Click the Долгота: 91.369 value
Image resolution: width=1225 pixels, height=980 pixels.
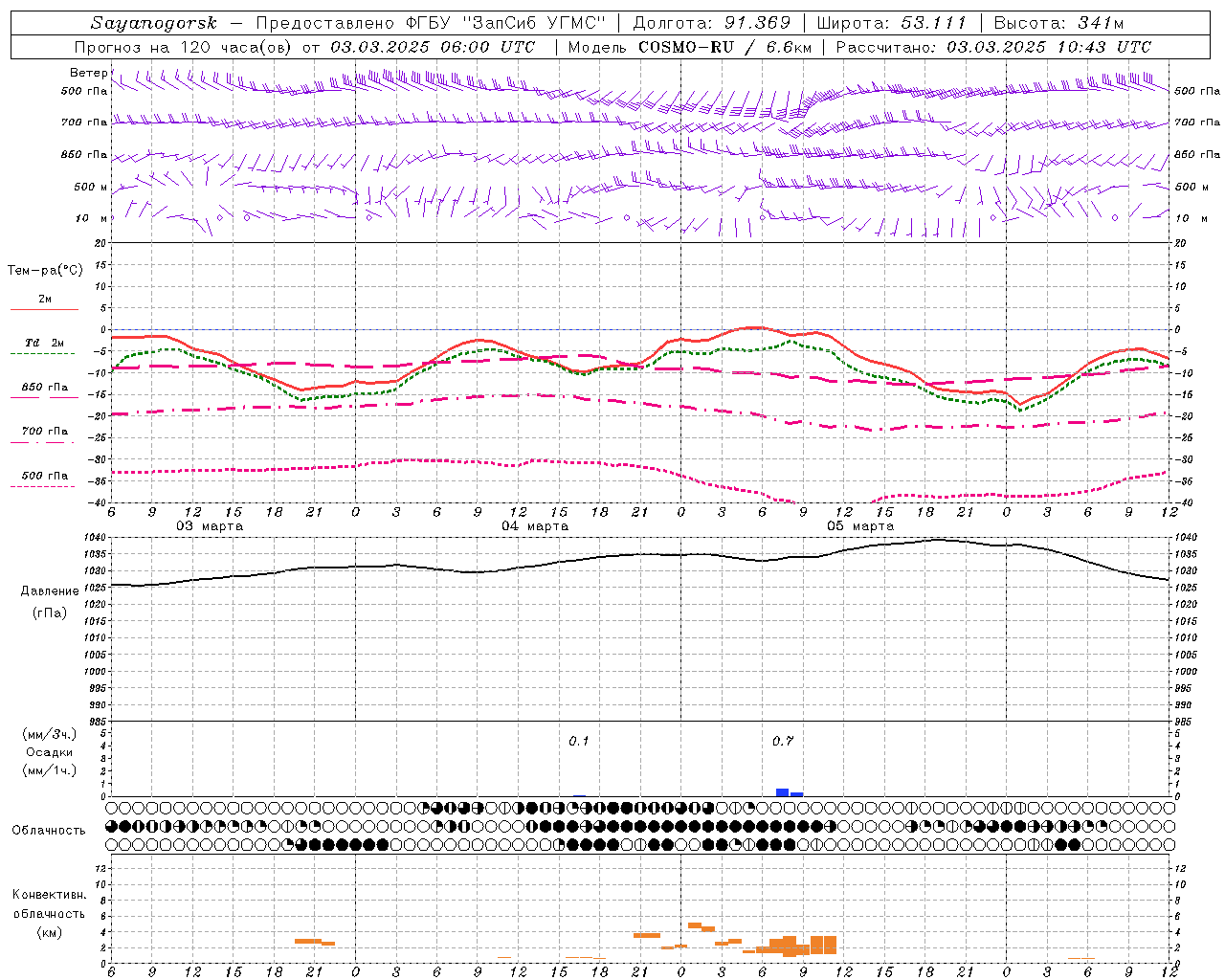[x=712, y=23]
